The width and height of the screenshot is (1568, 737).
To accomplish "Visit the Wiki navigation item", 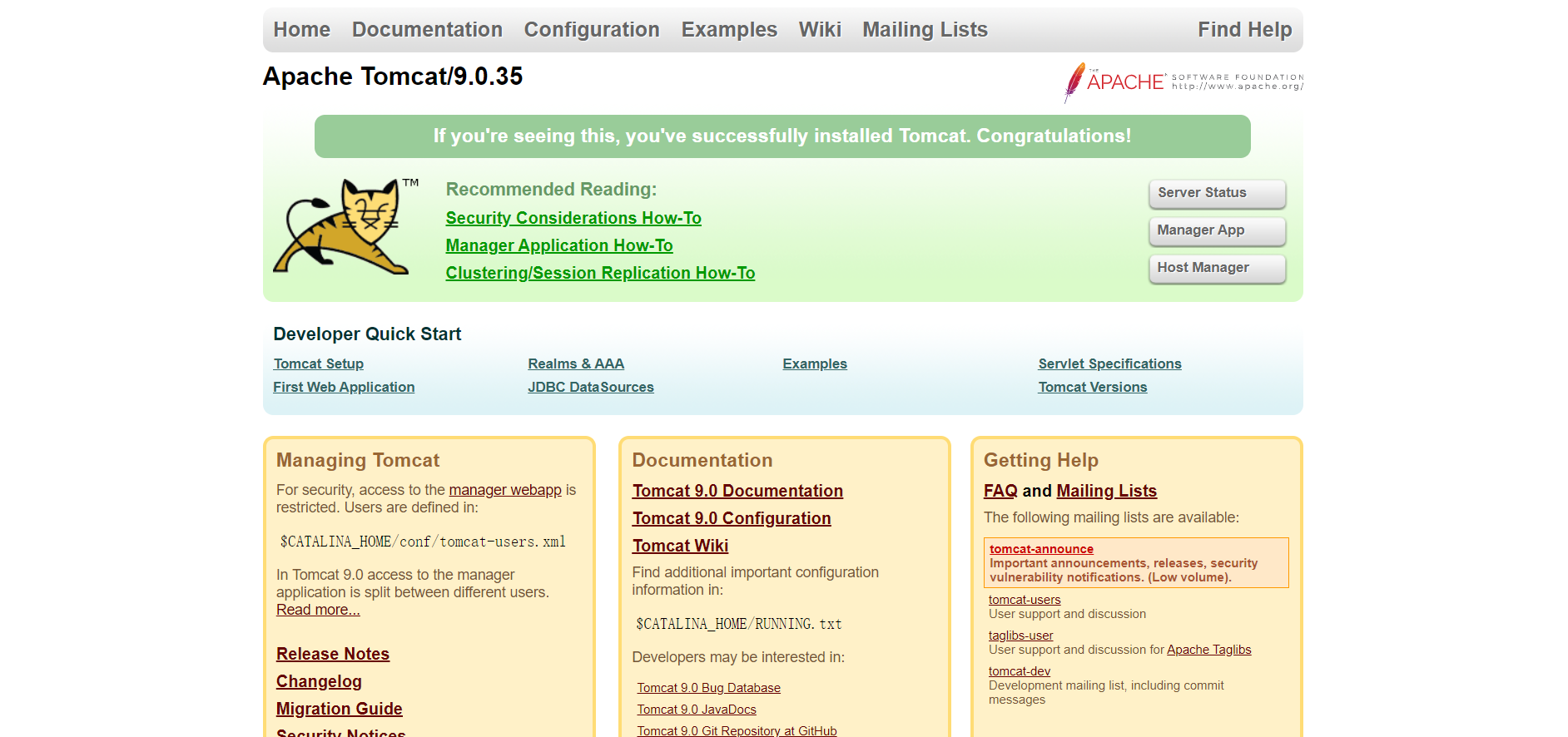I will [x=820, y=30].
